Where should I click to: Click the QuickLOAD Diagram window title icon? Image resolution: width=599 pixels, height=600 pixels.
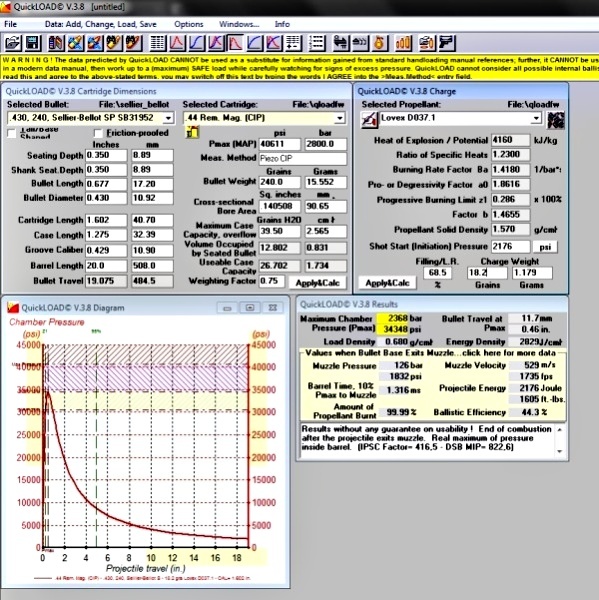pyautogui.click(x=13, y=307)
